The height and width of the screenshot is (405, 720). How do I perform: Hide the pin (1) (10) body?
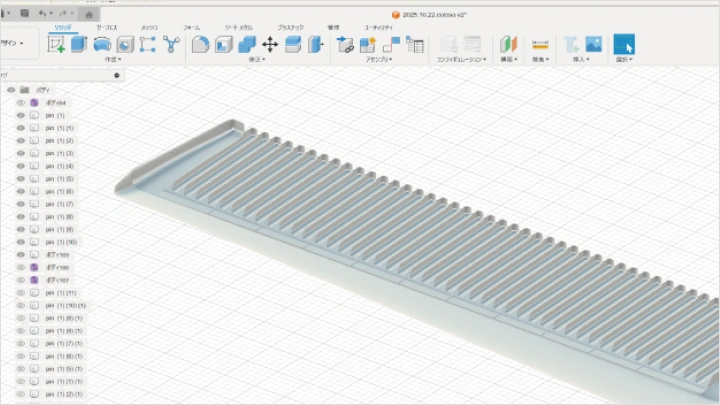21,242
